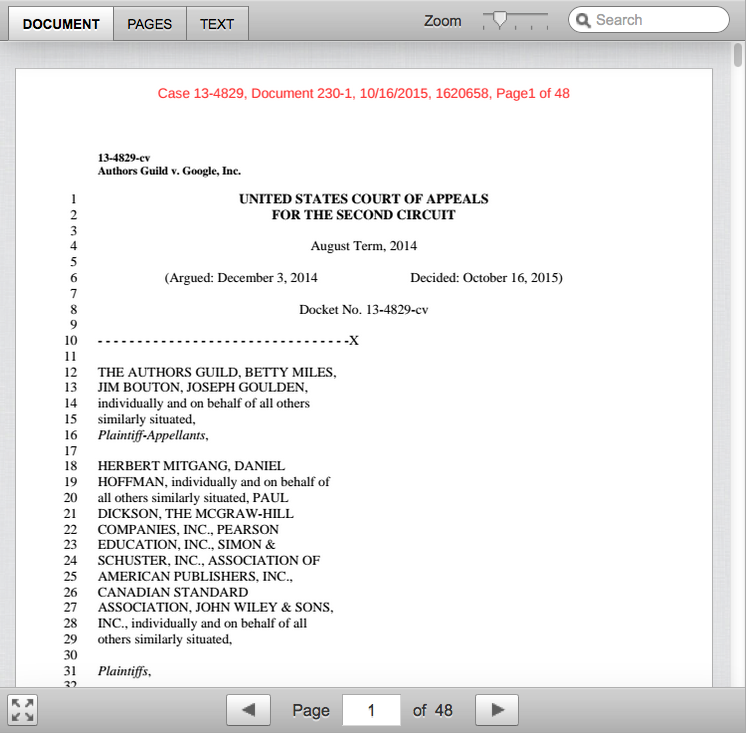Click '(Argued: December 3, 2014' text
748x734 pixels.
click(x=241, y=278)
